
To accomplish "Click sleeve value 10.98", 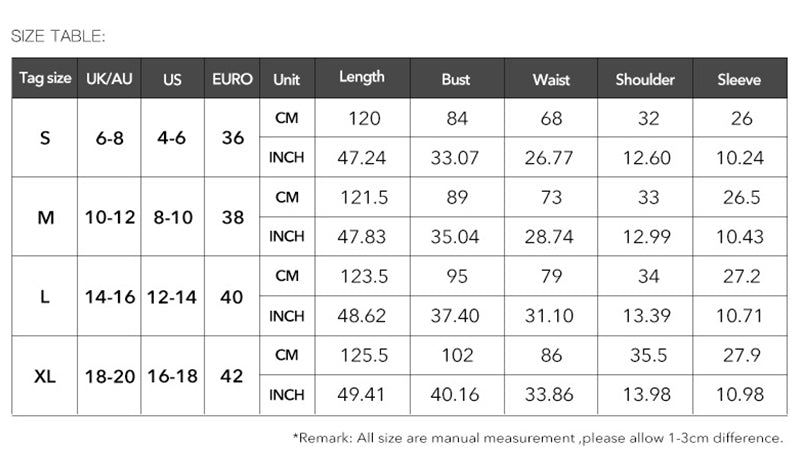I will coord(740,395).
